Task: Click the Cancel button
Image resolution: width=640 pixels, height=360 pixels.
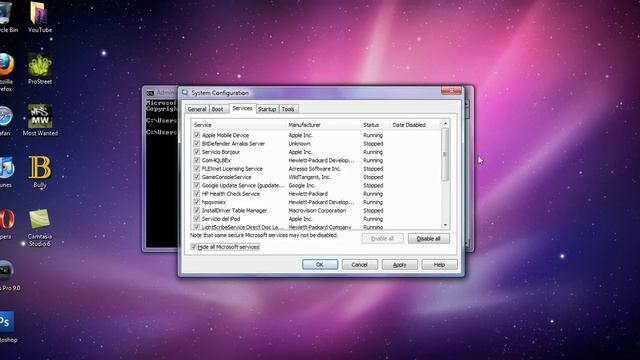Action: (360, 265)
